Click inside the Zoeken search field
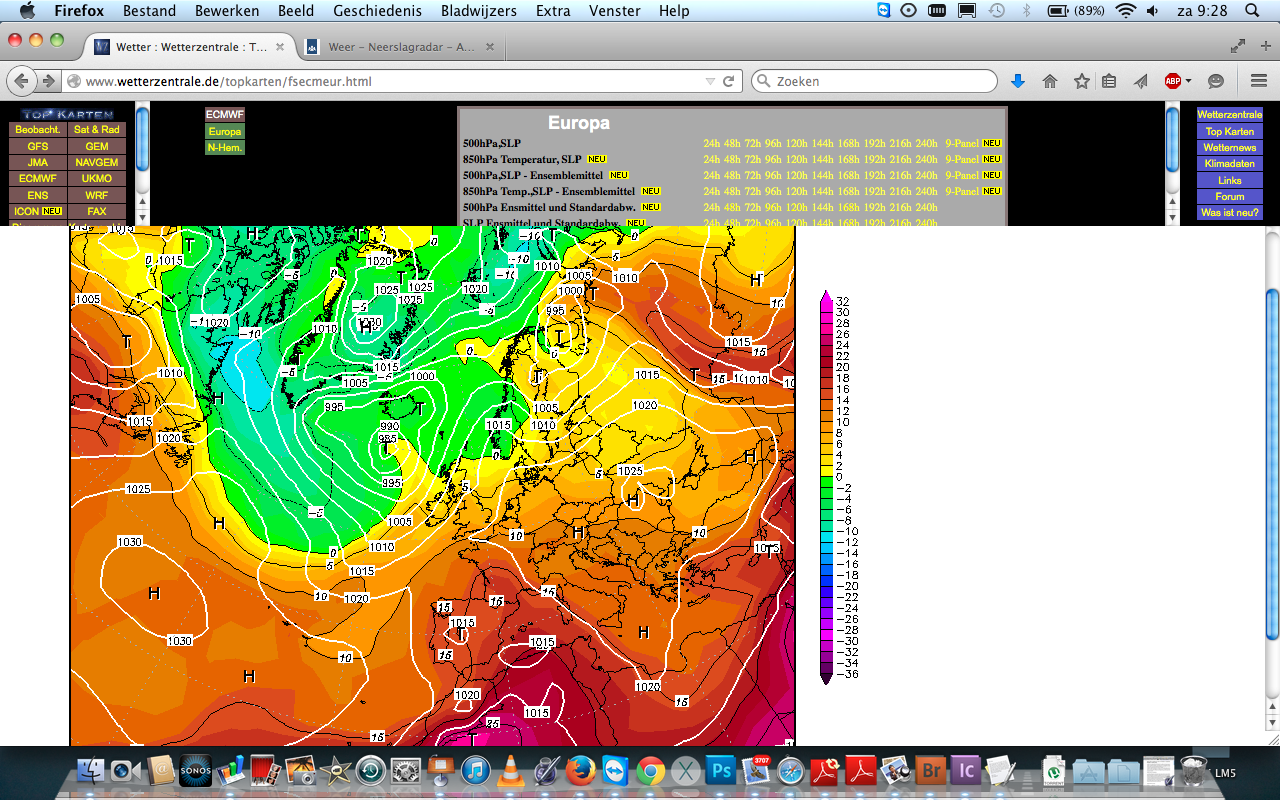This screenshot has width=1280, height=800. tap(874, 81)
